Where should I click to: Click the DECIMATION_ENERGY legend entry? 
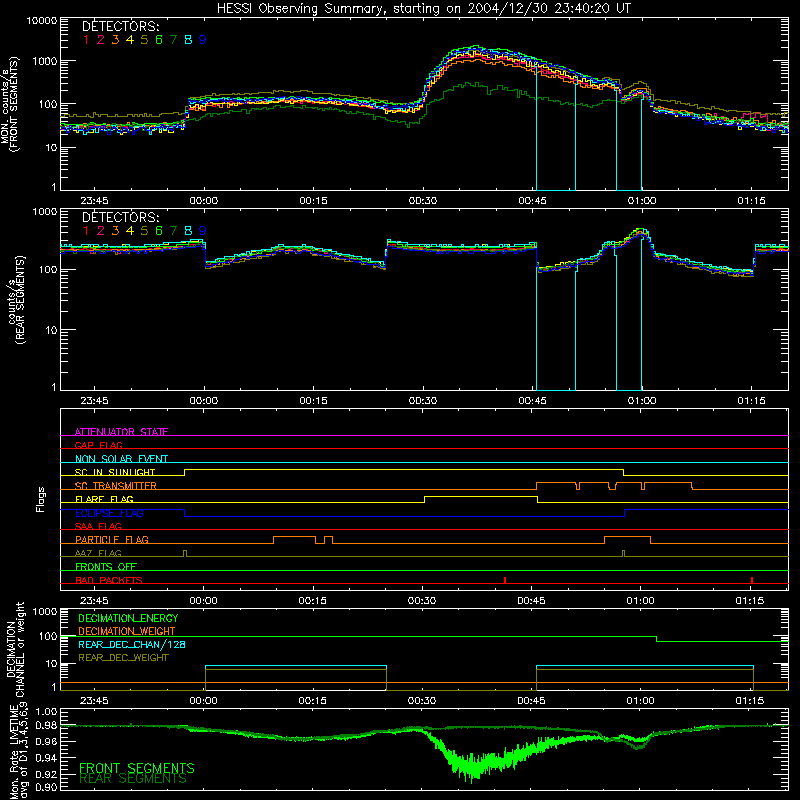pyautogui.click(x=128, y=618)
